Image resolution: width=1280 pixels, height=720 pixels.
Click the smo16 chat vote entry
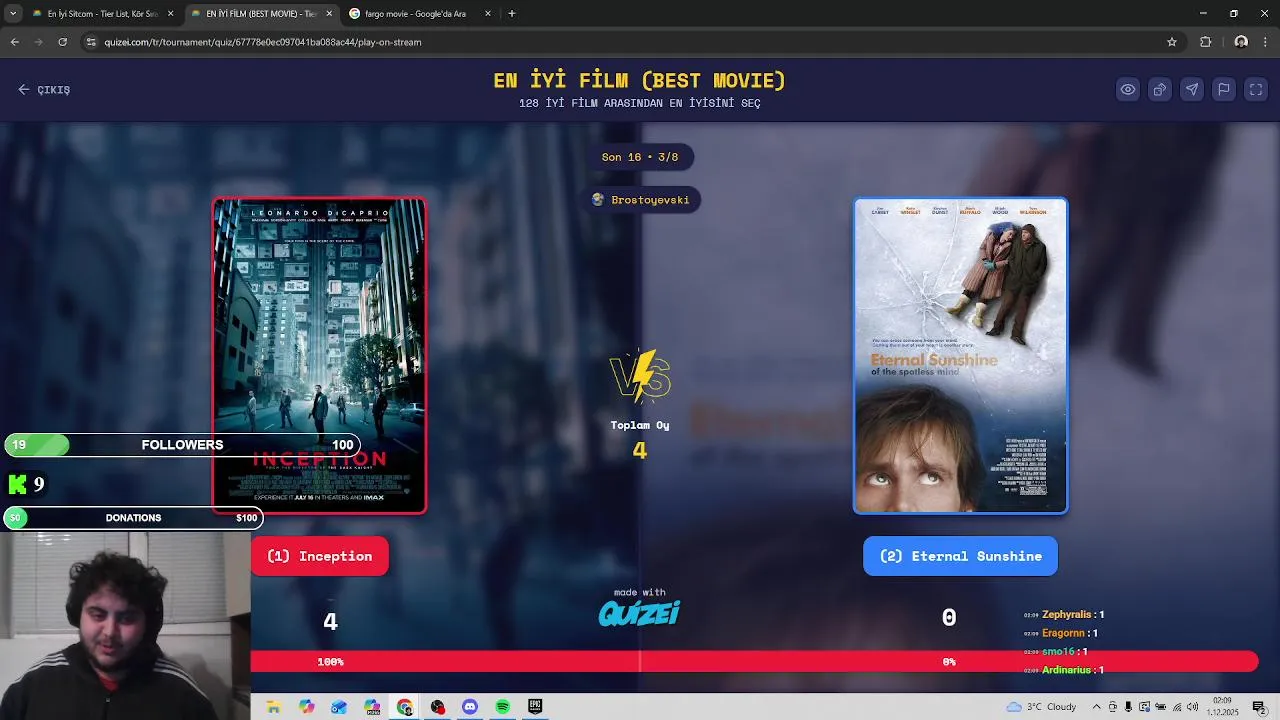(1055, 652)
